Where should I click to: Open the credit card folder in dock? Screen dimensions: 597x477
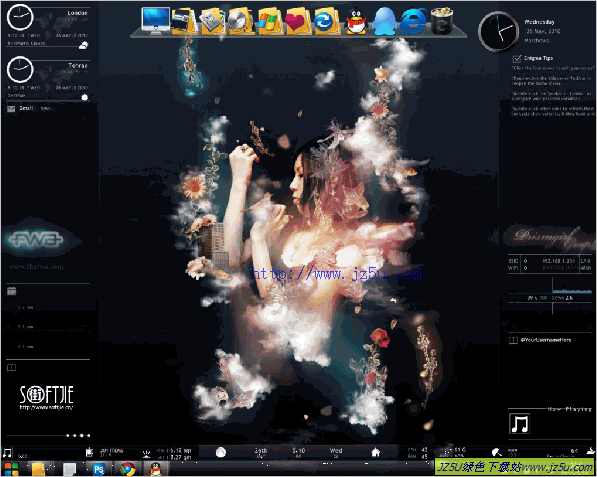[184, 21]
